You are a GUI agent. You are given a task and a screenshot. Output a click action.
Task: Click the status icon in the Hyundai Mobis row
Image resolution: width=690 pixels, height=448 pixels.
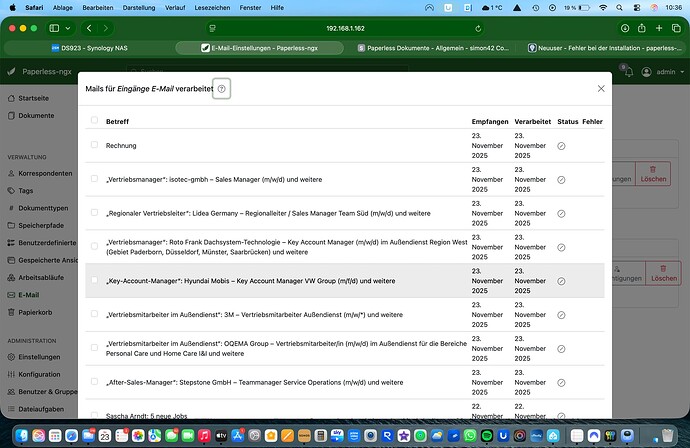(x=561, y=281)
